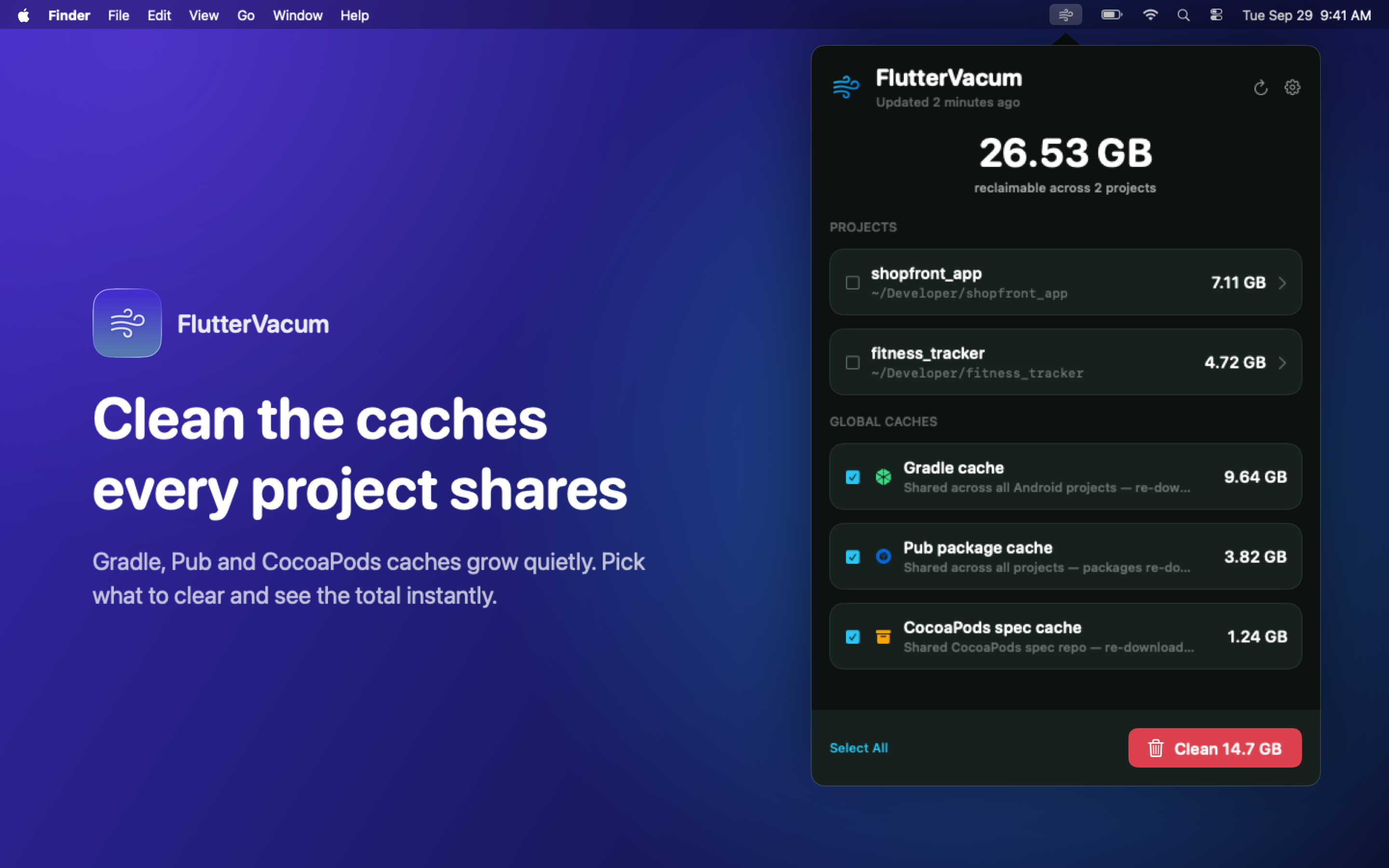The image size is (1389, 868).
Task: Open the Finder menu
Action: (69, 15)
